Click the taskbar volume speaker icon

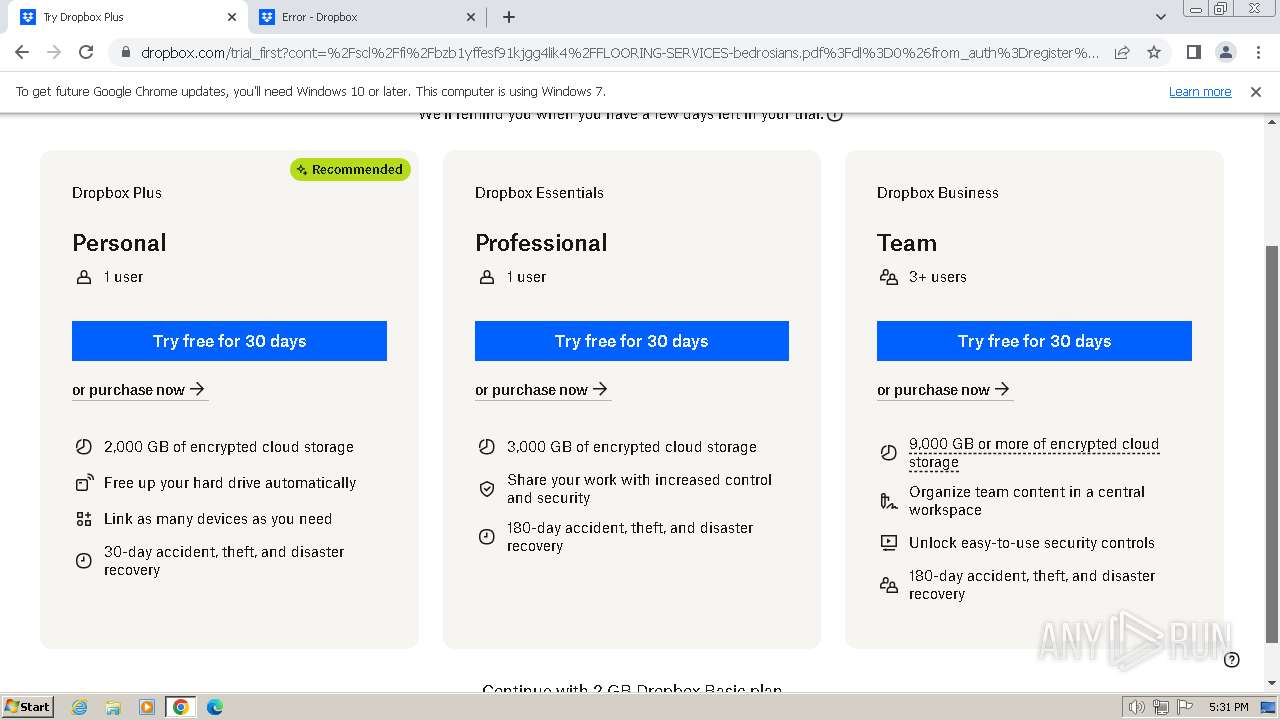click(1137, 707)
